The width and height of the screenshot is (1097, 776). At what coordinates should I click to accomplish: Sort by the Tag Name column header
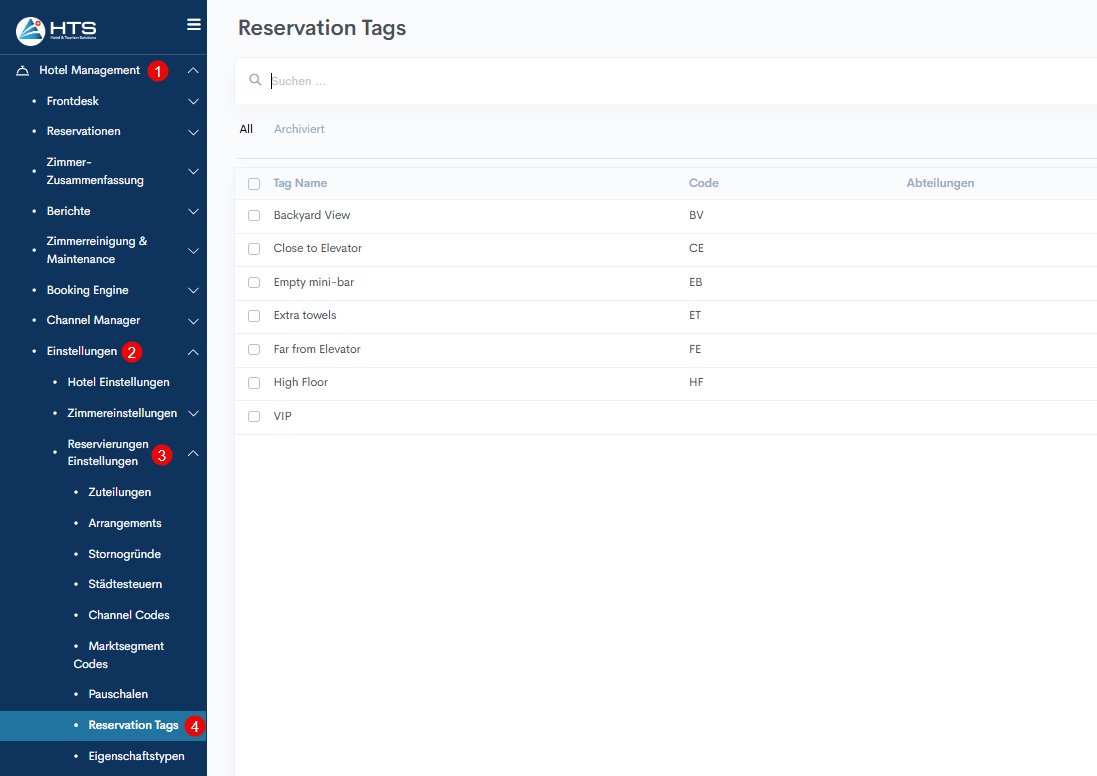click(x=300, y=183)
